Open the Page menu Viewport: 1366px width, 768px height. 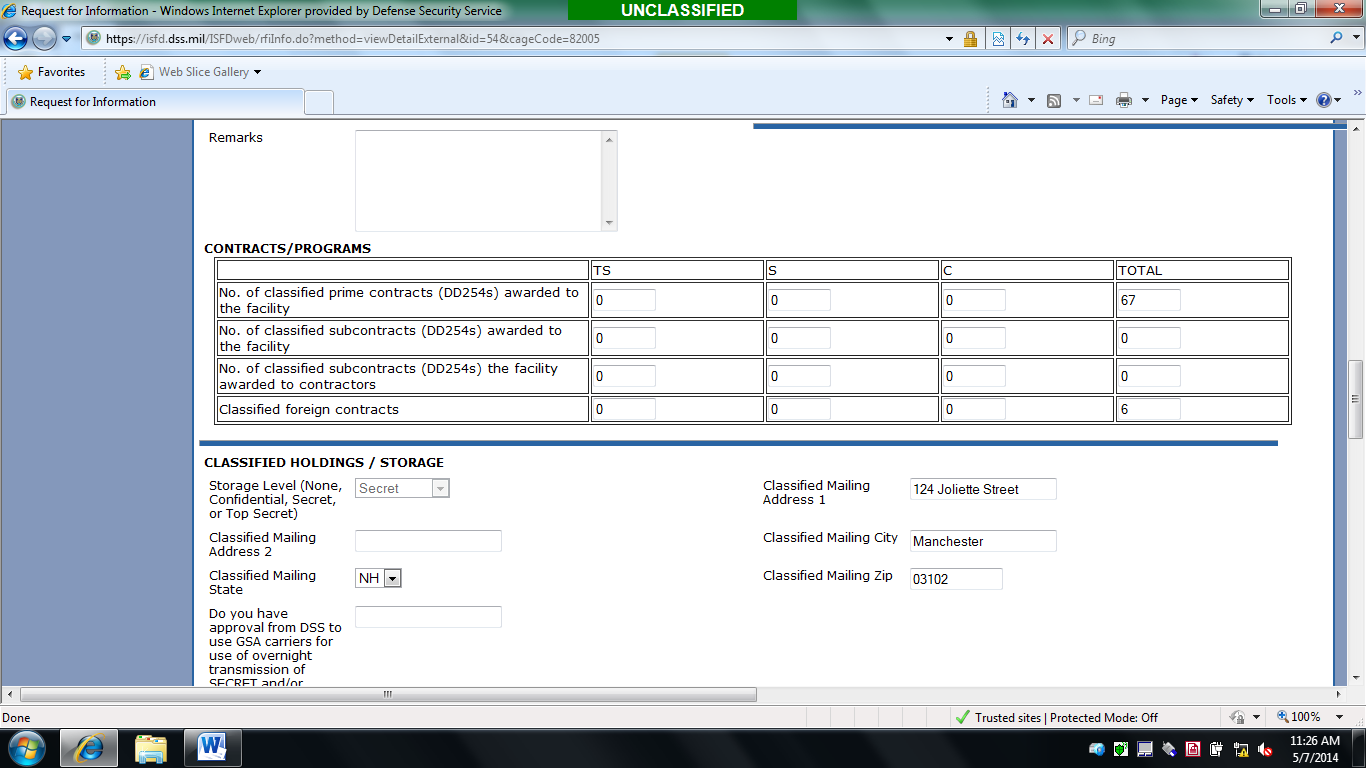click(x=1179, y=100)
